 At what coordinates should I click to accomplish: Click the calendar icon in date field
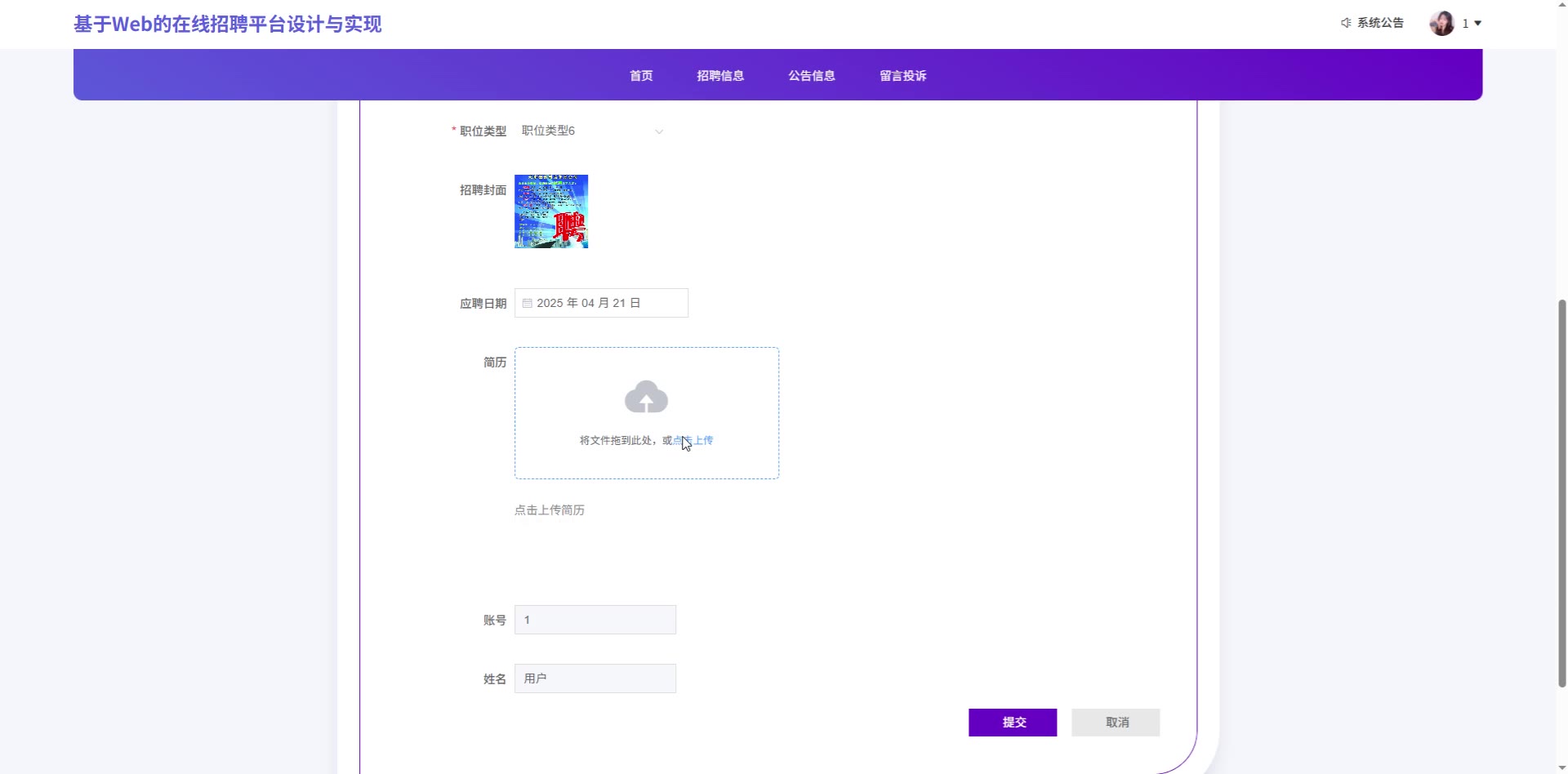(528, 303)
